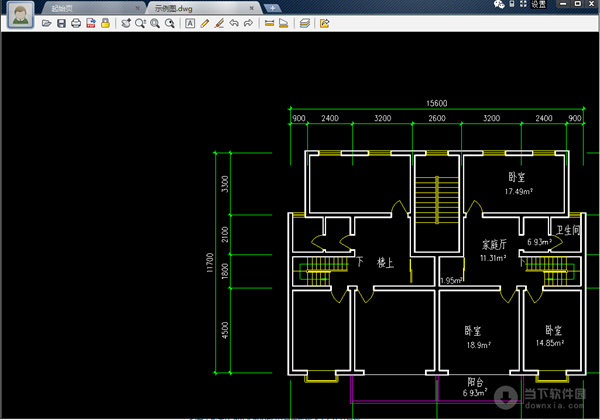Select the zoom out magnifier tool
Image resolution: width=600 pixels, height=420 pixels.
coord(169,23)
